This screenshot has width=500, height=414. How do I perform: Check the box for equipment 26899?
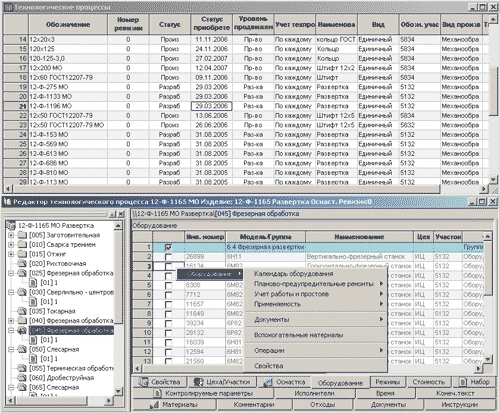pyautogui.click(x=168, y=257)
